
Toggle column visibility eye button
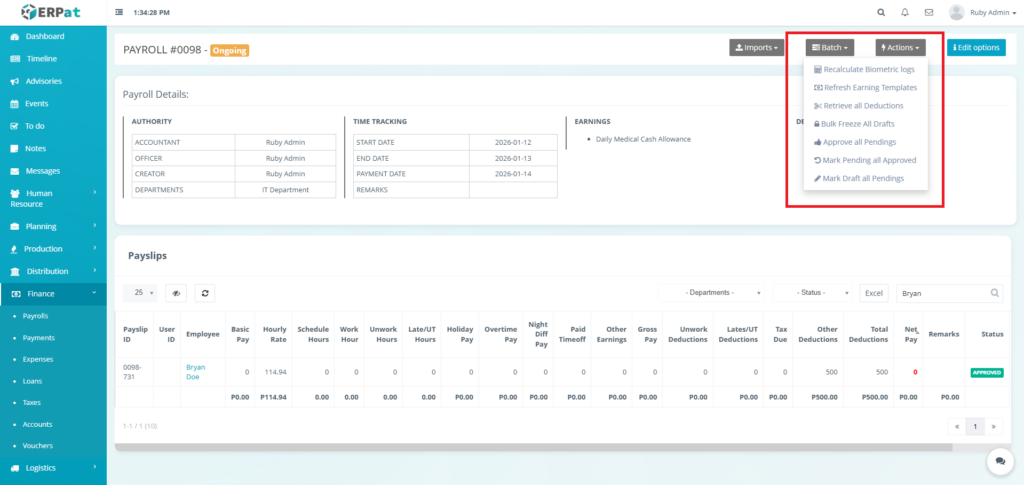(x=176, y=293)
